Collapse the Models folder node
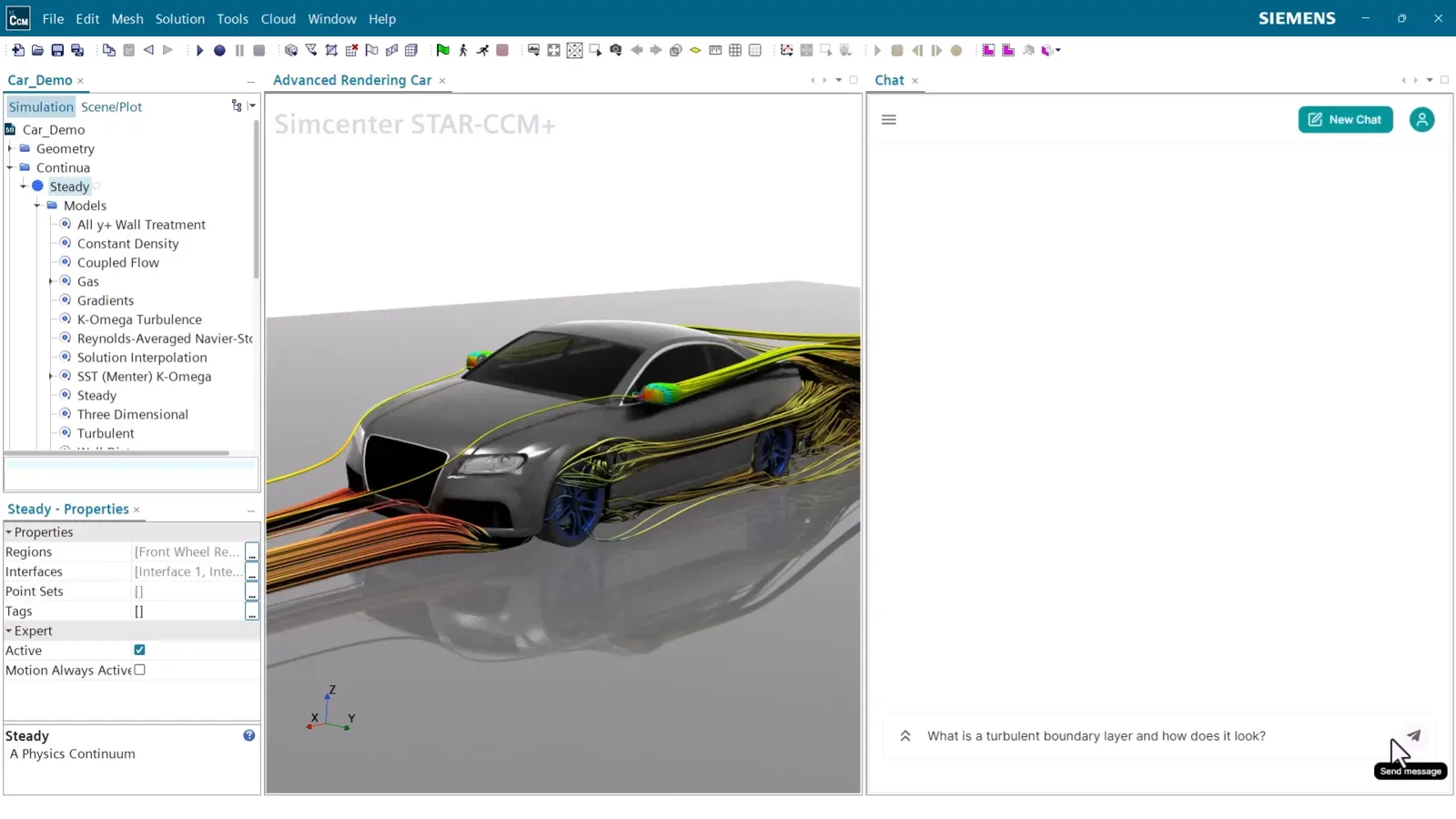 37,206
